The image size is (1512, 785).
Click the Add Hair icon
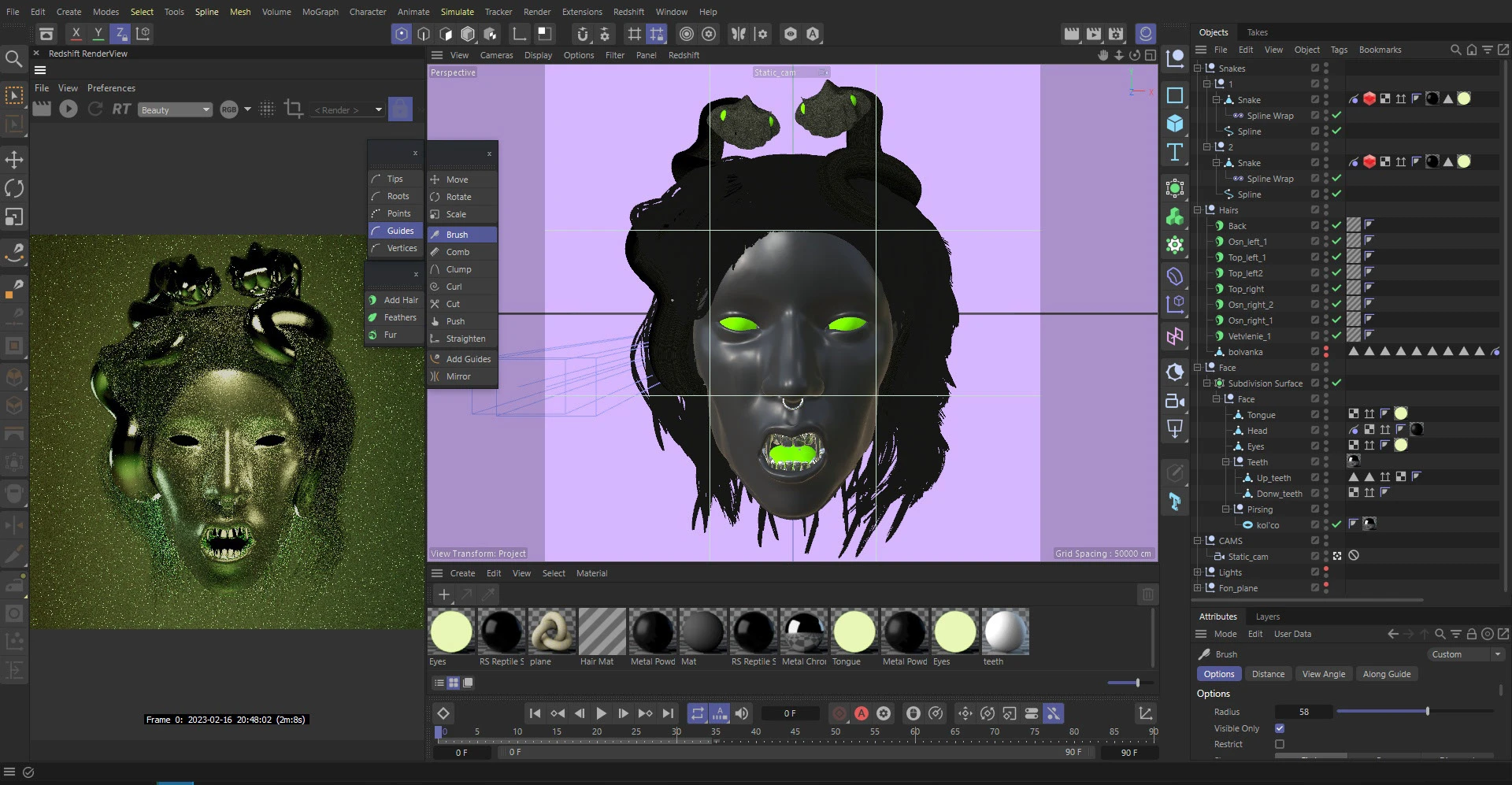click(372, 300)
